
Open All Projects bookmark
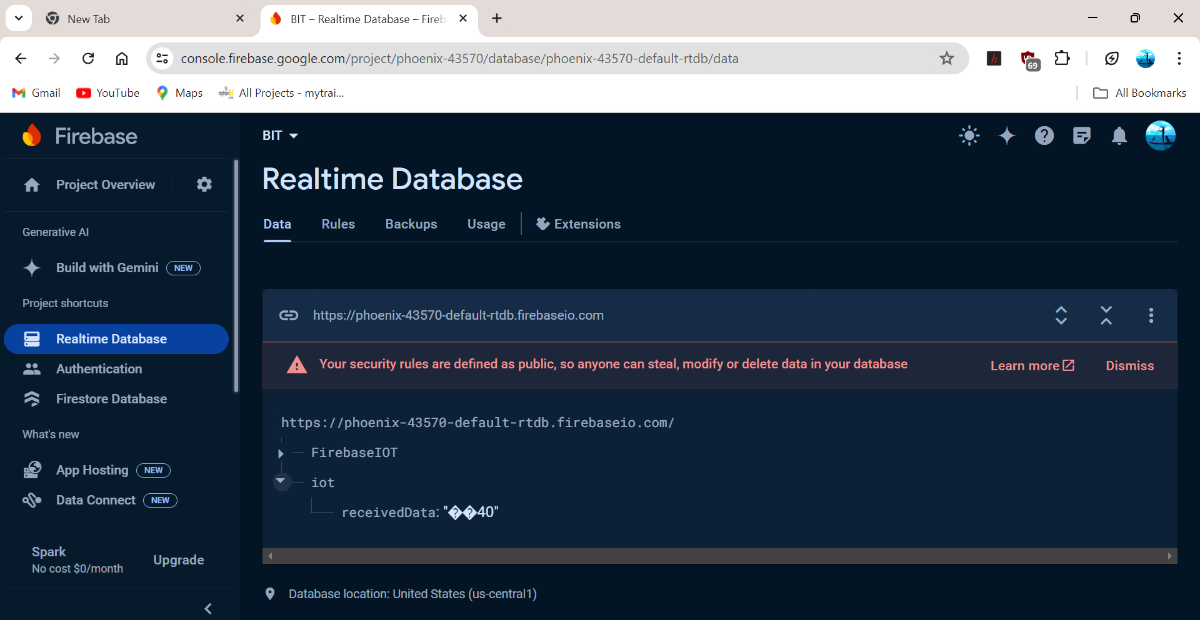(x=281, y=93)
